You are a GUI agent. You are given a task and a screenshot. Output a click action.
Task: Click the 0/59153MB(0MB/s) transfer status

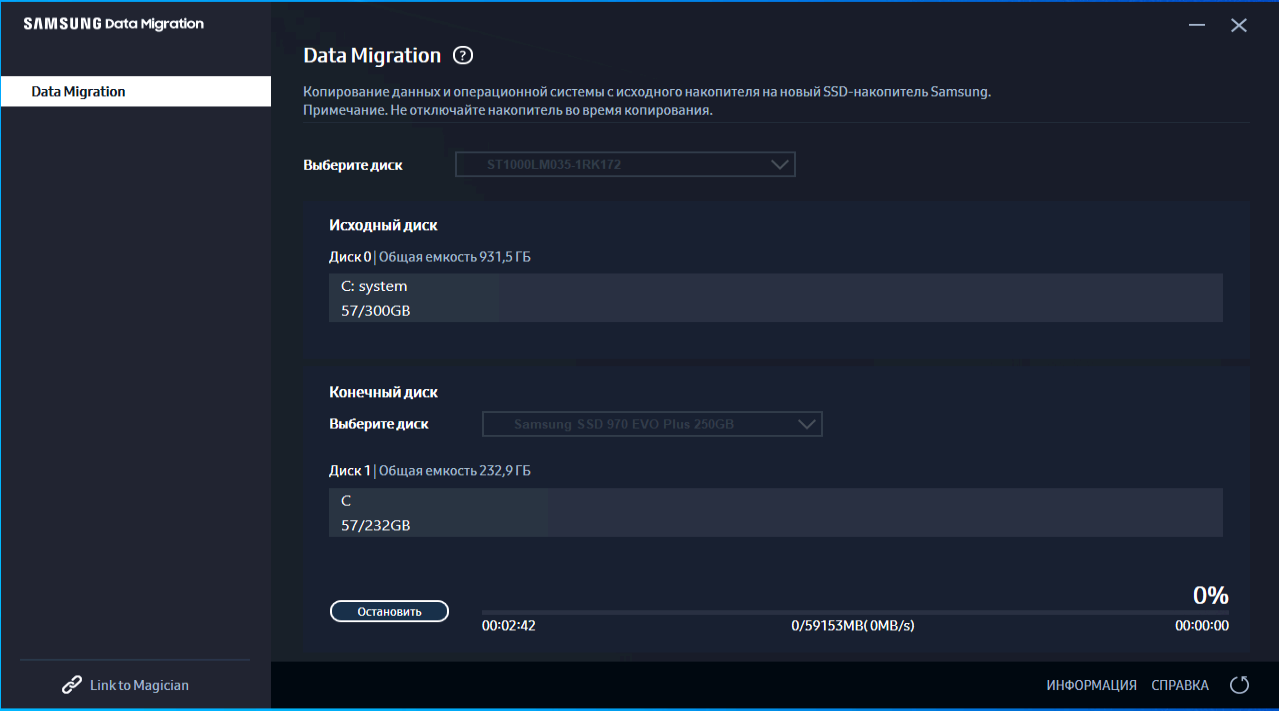[853, 626]
